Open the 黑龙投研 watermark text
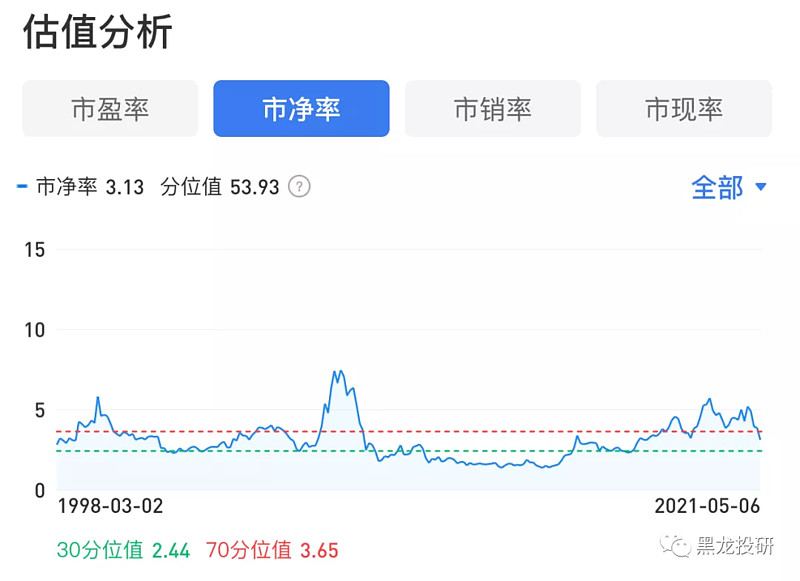The height and width of the screenshot is (581, 800). 738,546
